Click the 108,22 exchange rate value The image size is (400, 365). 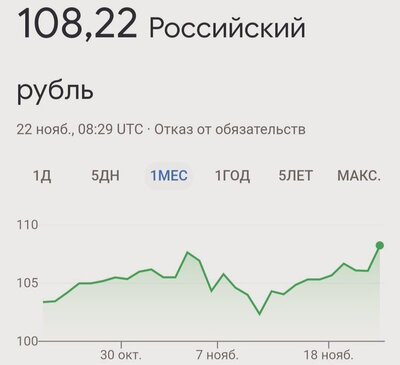[x=77, y=24]
